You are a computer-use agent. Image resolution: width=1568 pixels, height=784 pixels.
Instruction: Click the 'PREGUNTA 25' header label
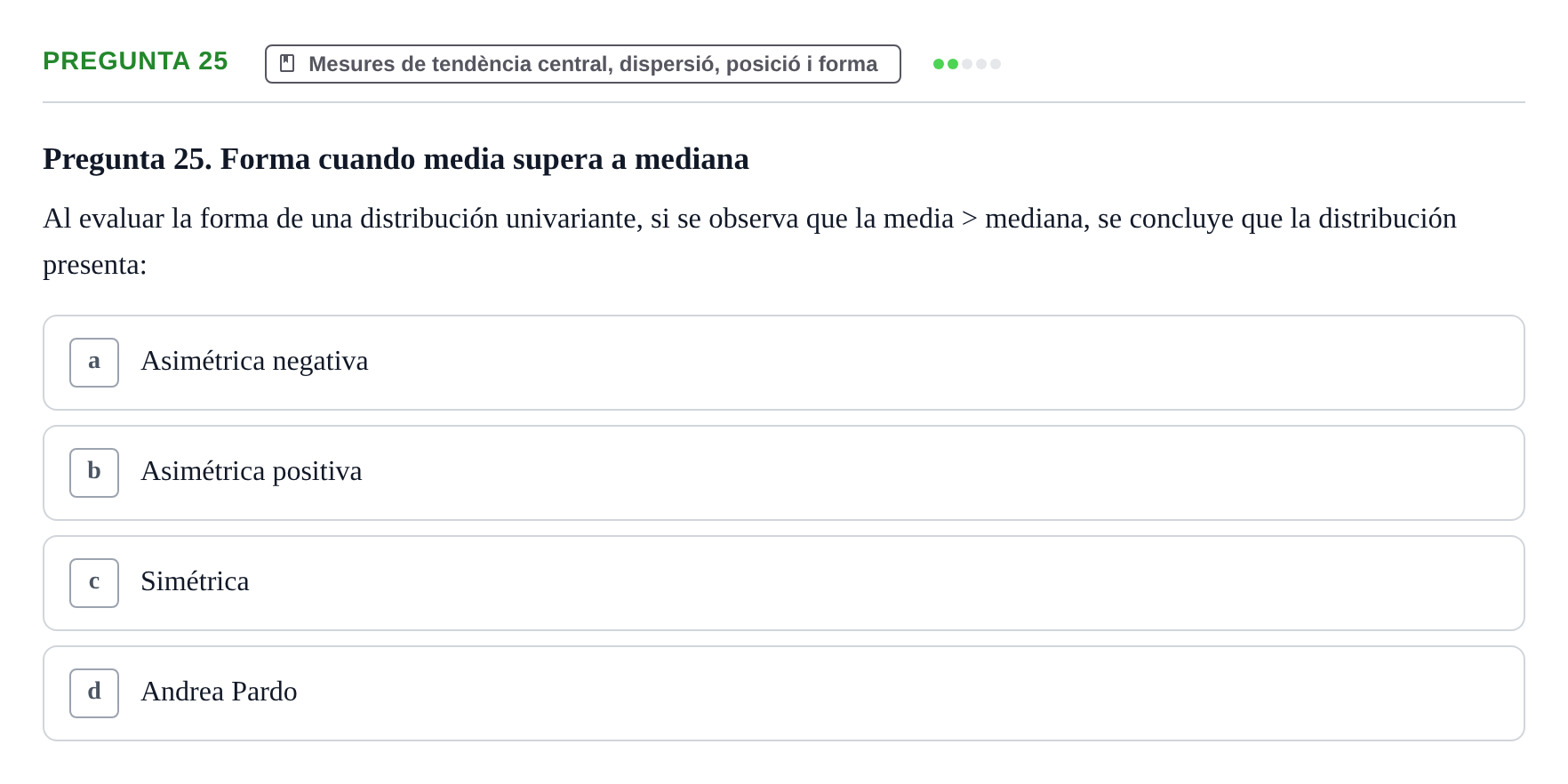coord(135,60)
